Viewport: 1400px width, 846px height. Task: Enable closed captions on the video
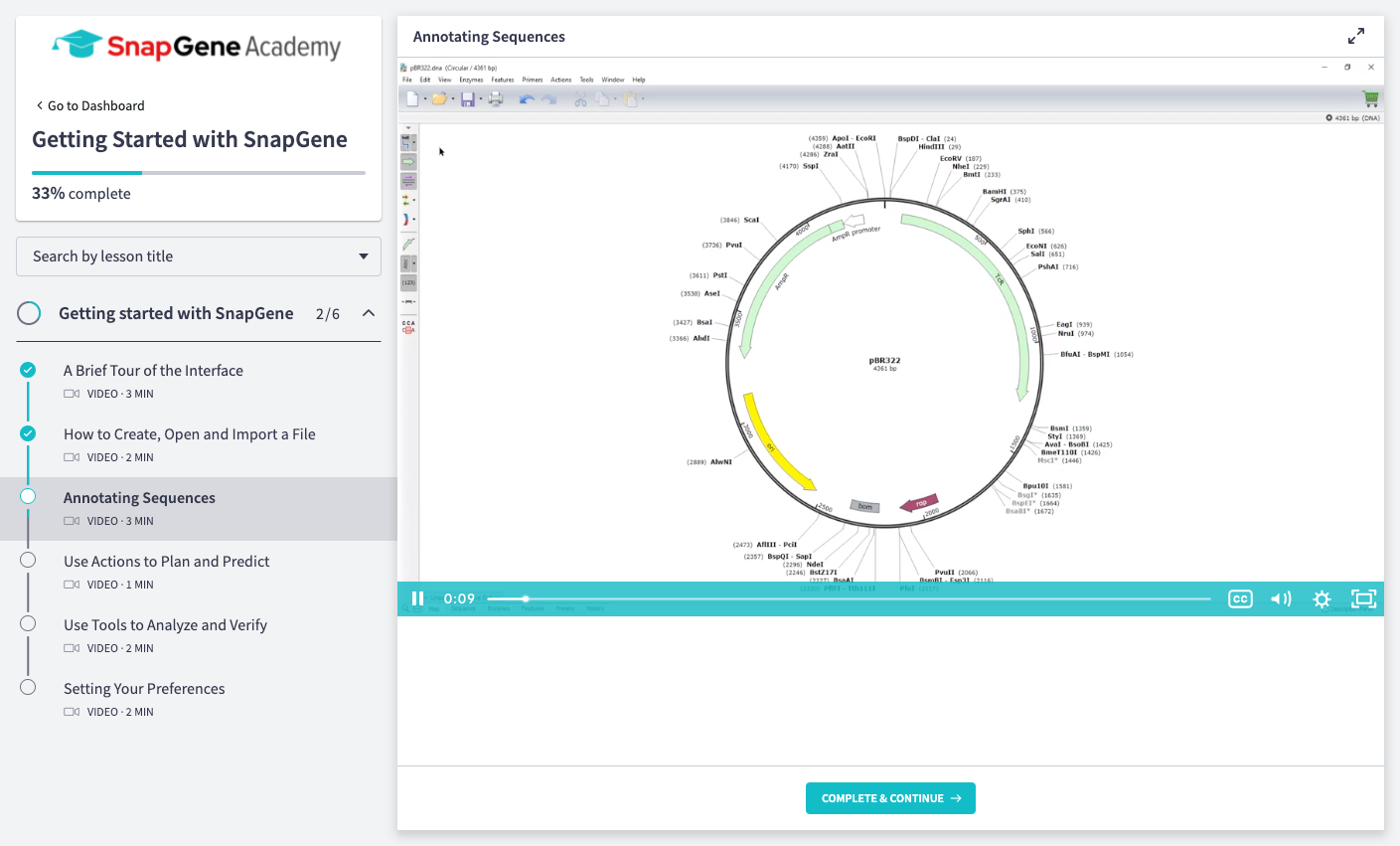click(1240, 598)
